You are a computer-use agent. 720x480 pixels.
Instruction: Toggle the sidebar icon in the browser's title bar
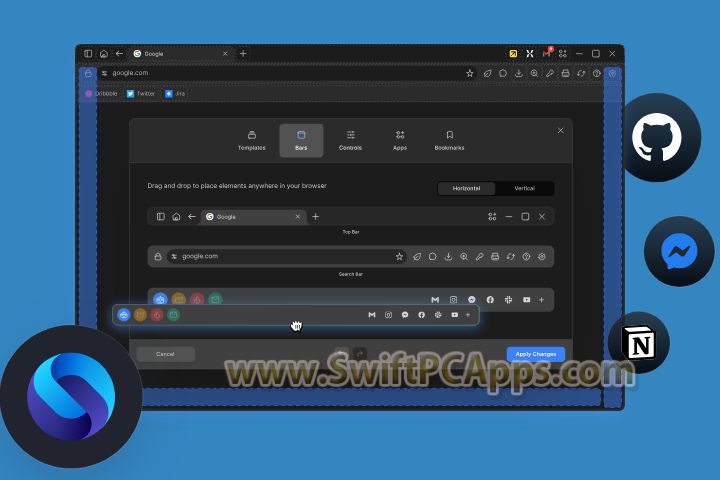point(88,54)
